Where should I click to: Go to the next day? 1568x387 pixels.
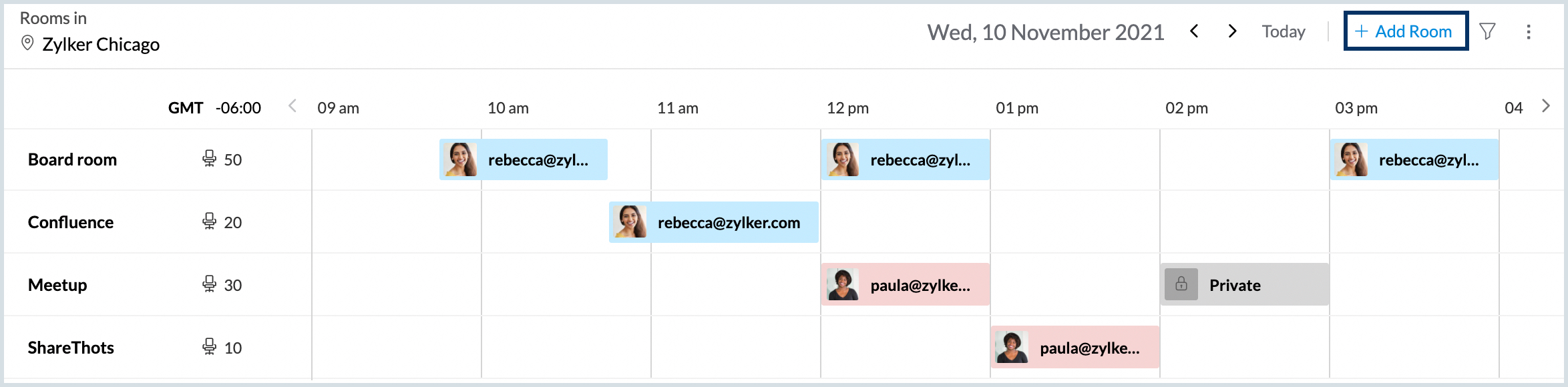pyautogui.click(x=1232, y=31)
